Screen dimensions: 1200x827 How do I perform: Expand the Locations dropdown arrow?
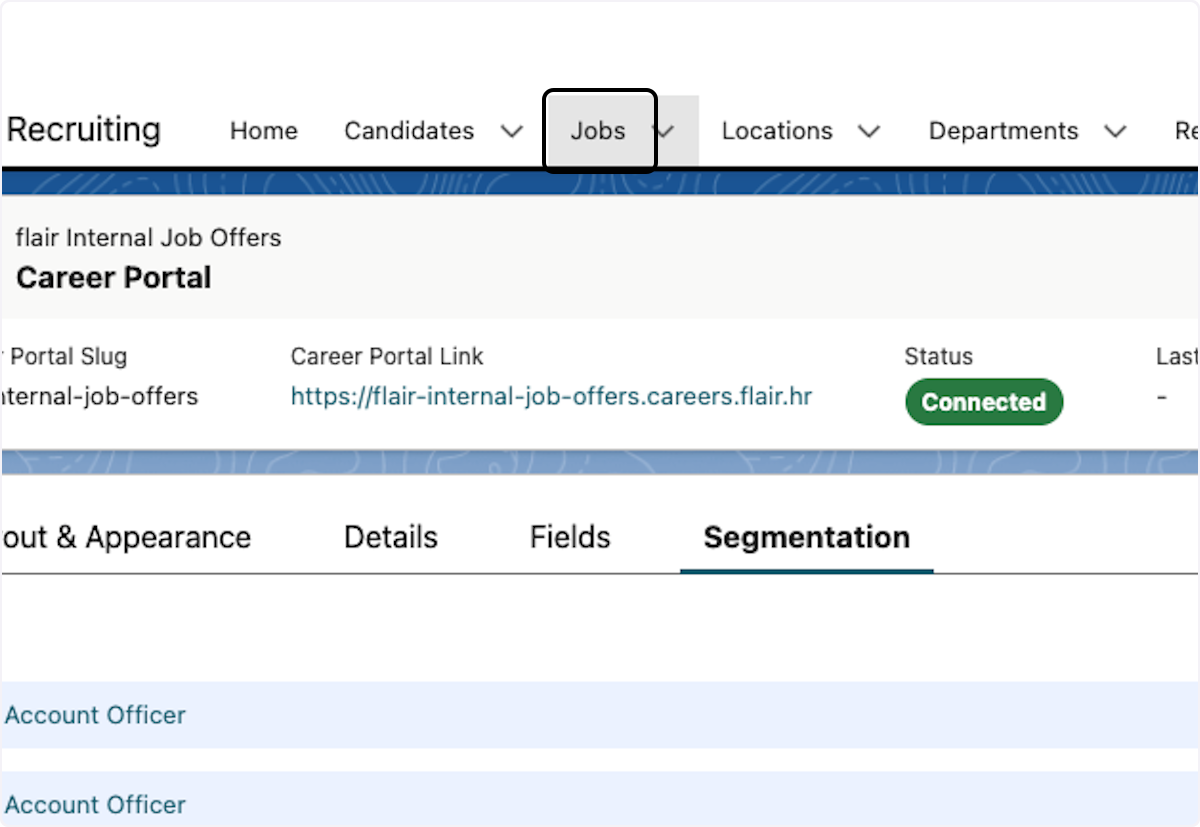pyautogui.click(x=869, y=131)
